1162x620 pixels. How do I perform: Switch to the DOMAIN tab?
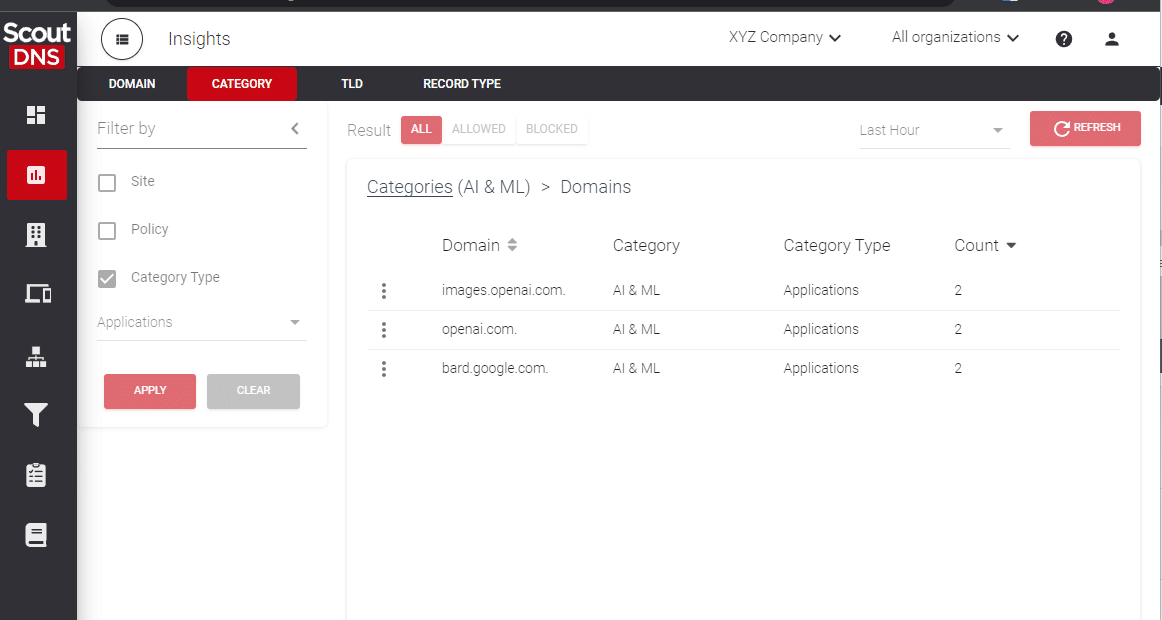coord(132,84)
